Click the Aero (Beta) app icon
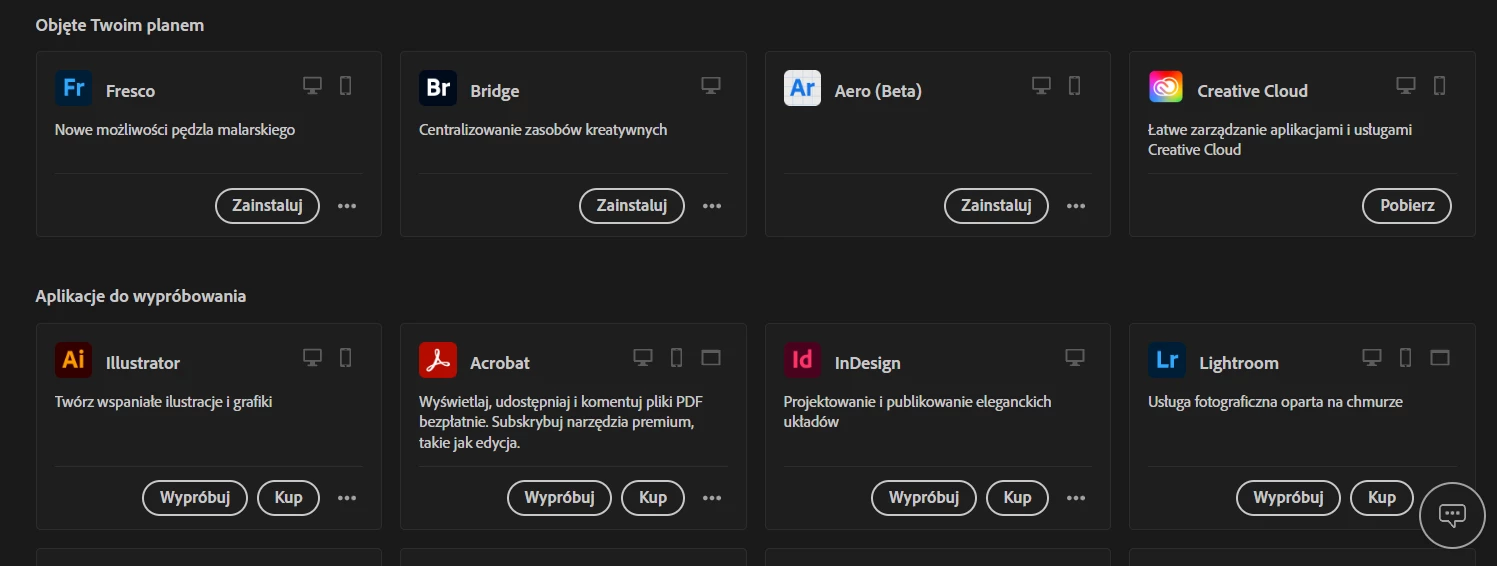1497x566 pixels. point(803,88)
